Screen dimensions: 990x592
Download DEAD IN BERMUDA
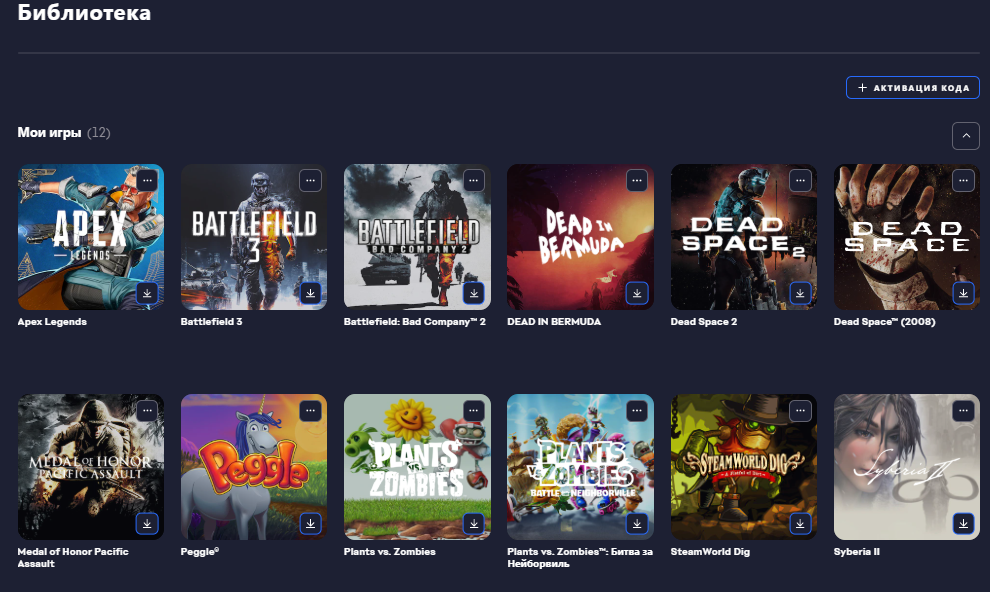pyautogui.click(x=637, y=293)
